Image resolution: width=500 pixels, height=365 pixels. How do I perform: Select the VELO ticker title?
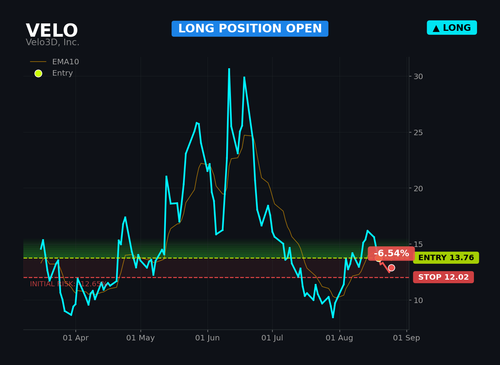(x=52, y=30)
